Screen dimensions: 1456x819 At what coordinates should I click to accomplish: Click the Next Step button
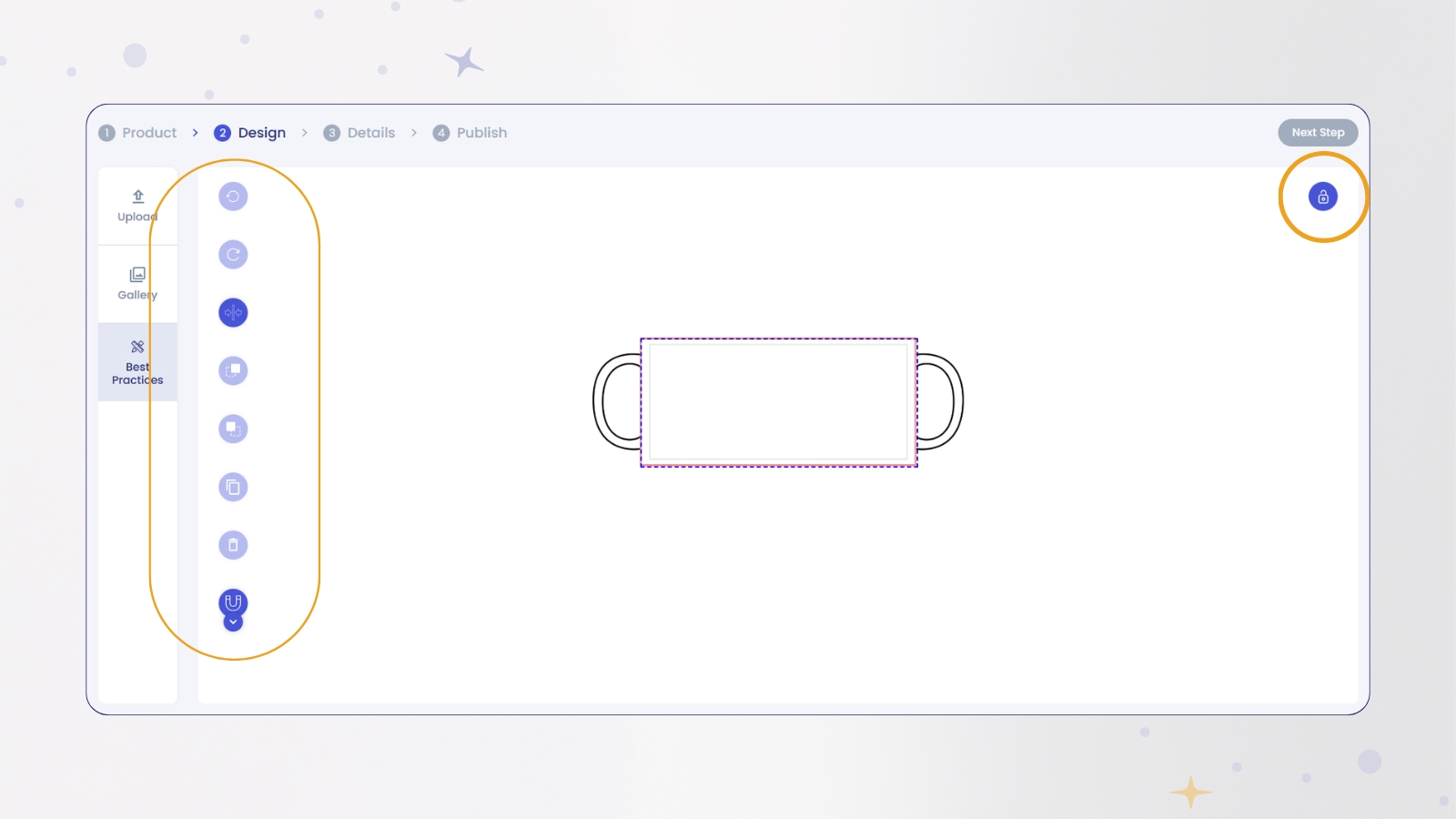pyautogui.click(x=1318, y=133)
